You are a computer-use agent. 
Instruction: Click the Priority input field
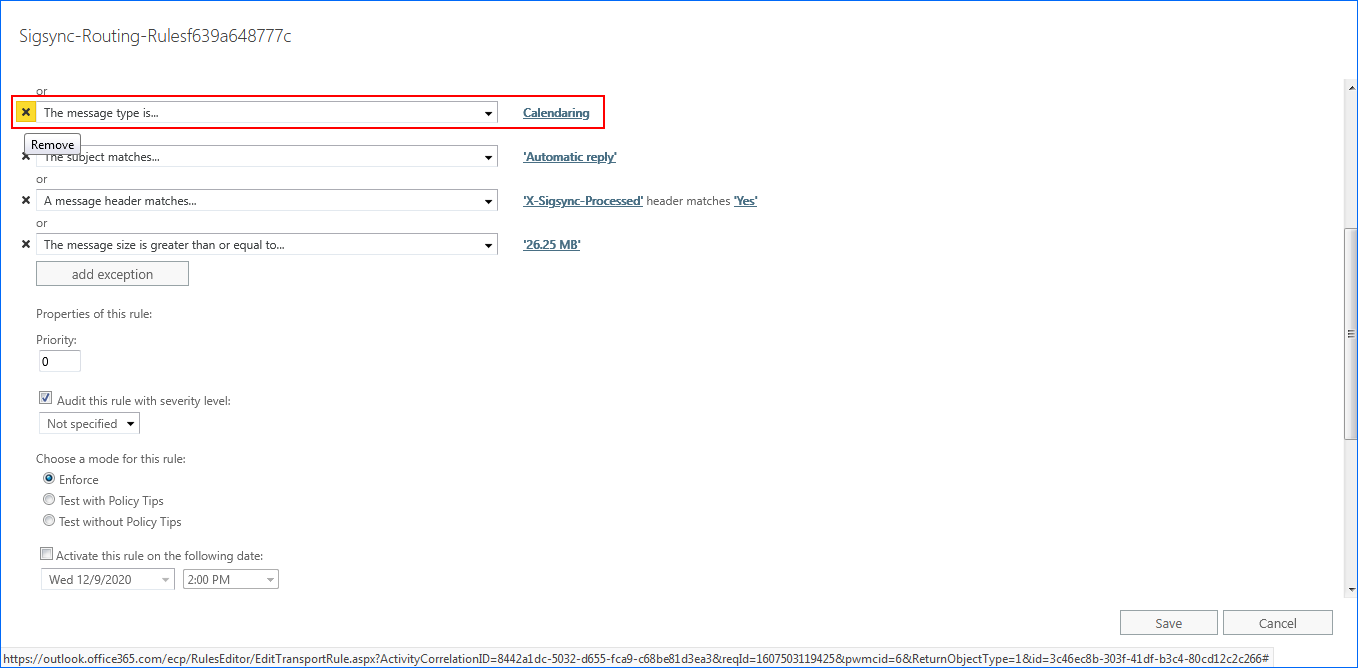(x=59, y=361)
